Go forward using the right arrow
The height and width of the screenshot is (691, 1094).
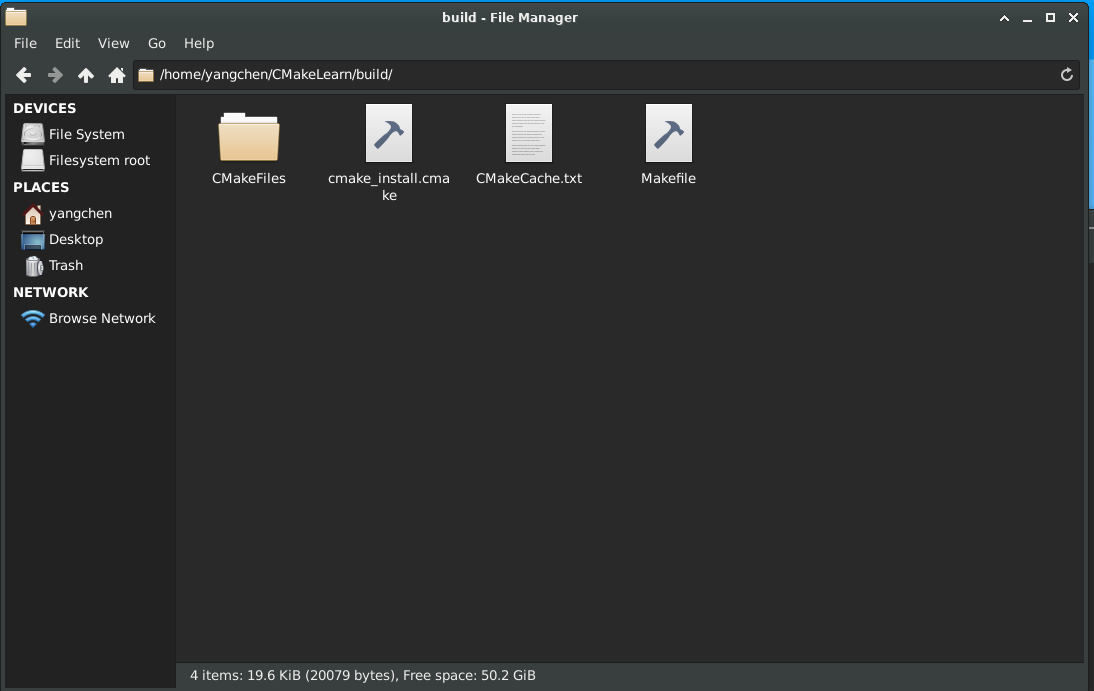point(55,75)
